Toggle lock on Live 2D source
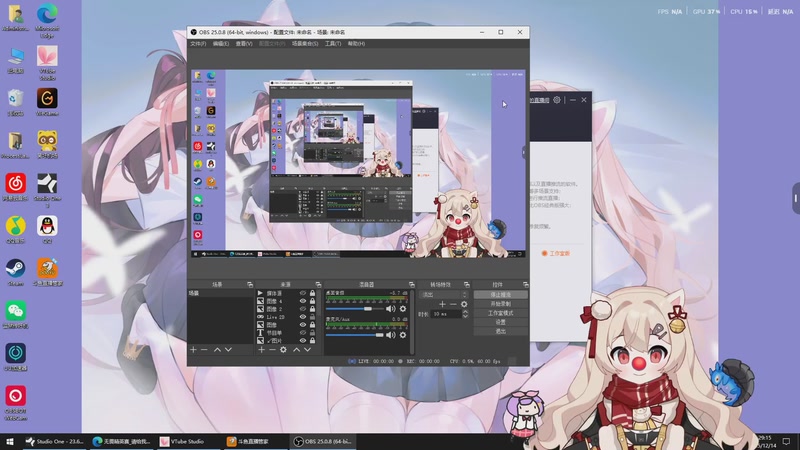 [x=312, y=317]
